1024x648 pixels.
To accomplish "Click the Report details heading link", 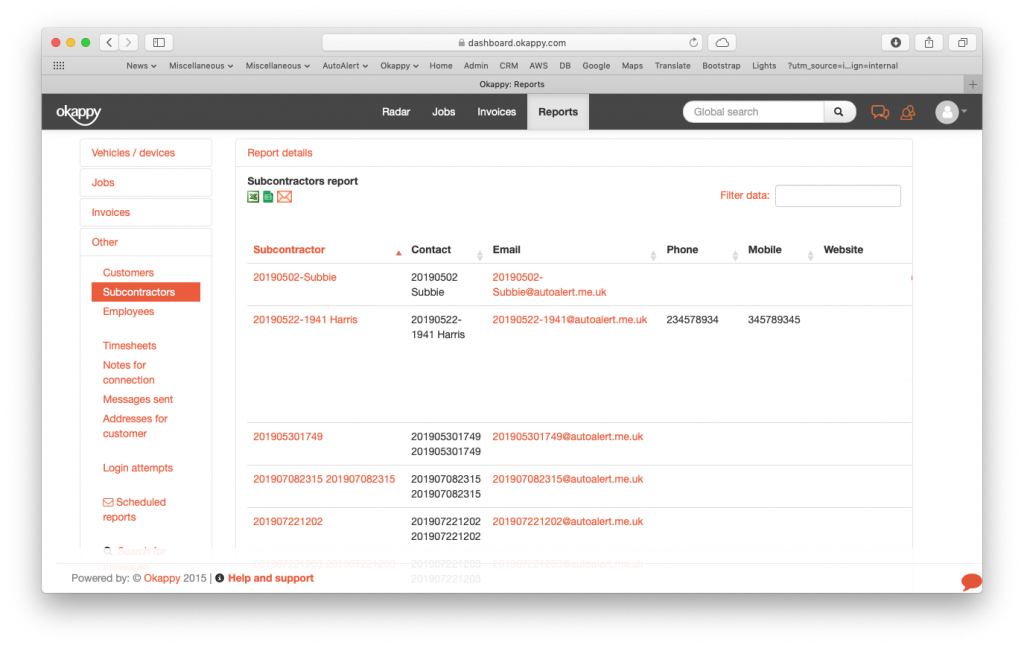I will [280, 153].
